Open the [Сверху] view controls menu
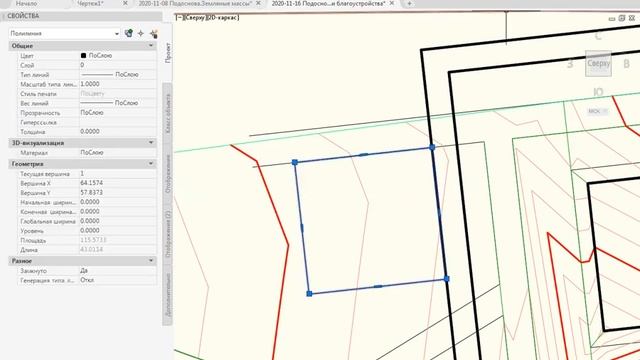The width and height of the screenshot is (640, 360). point(195,18)
